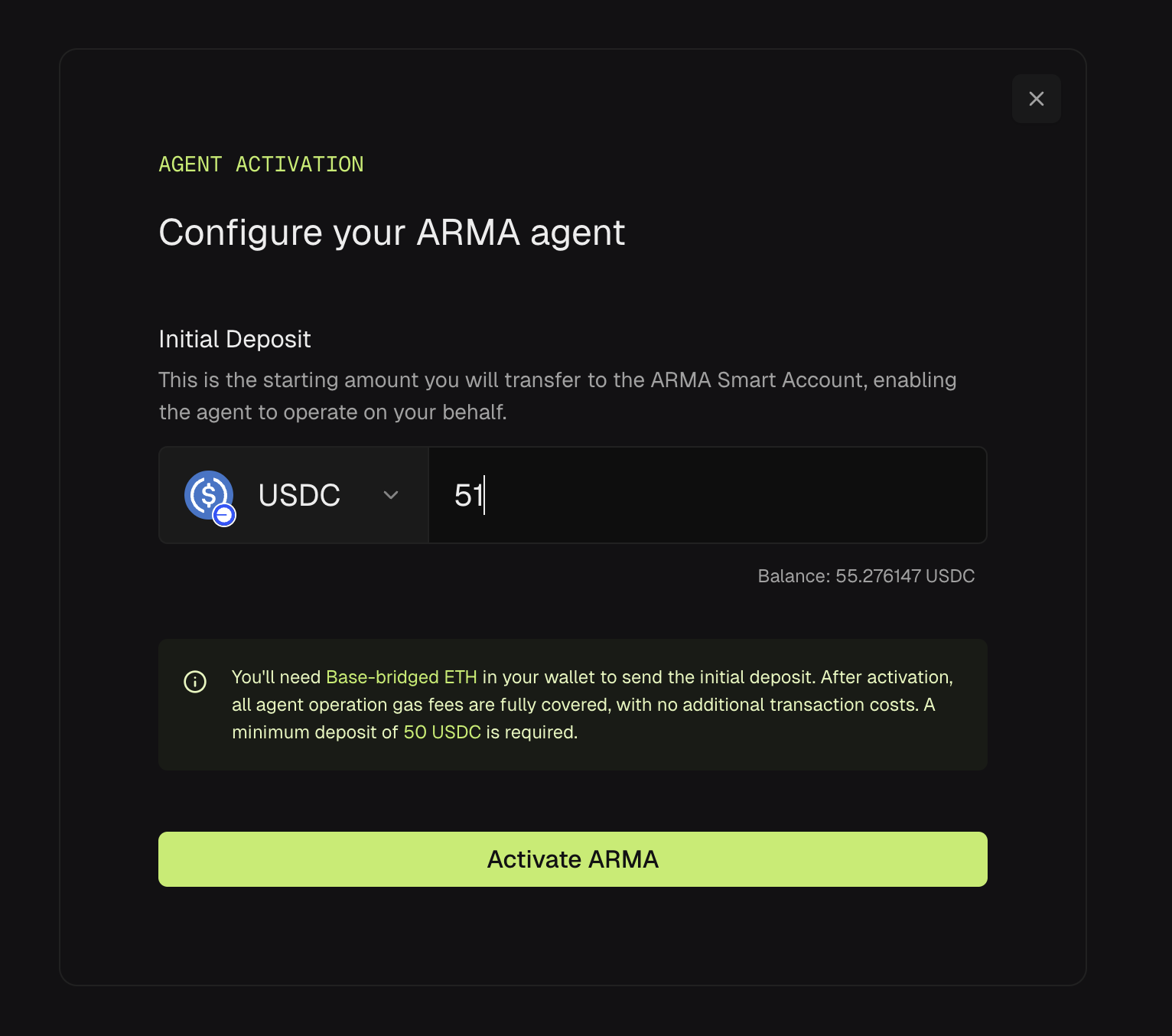This screenshot has height=1036, width=1172.
Task: Click the USDC coin icon
Action: [206, 494]
